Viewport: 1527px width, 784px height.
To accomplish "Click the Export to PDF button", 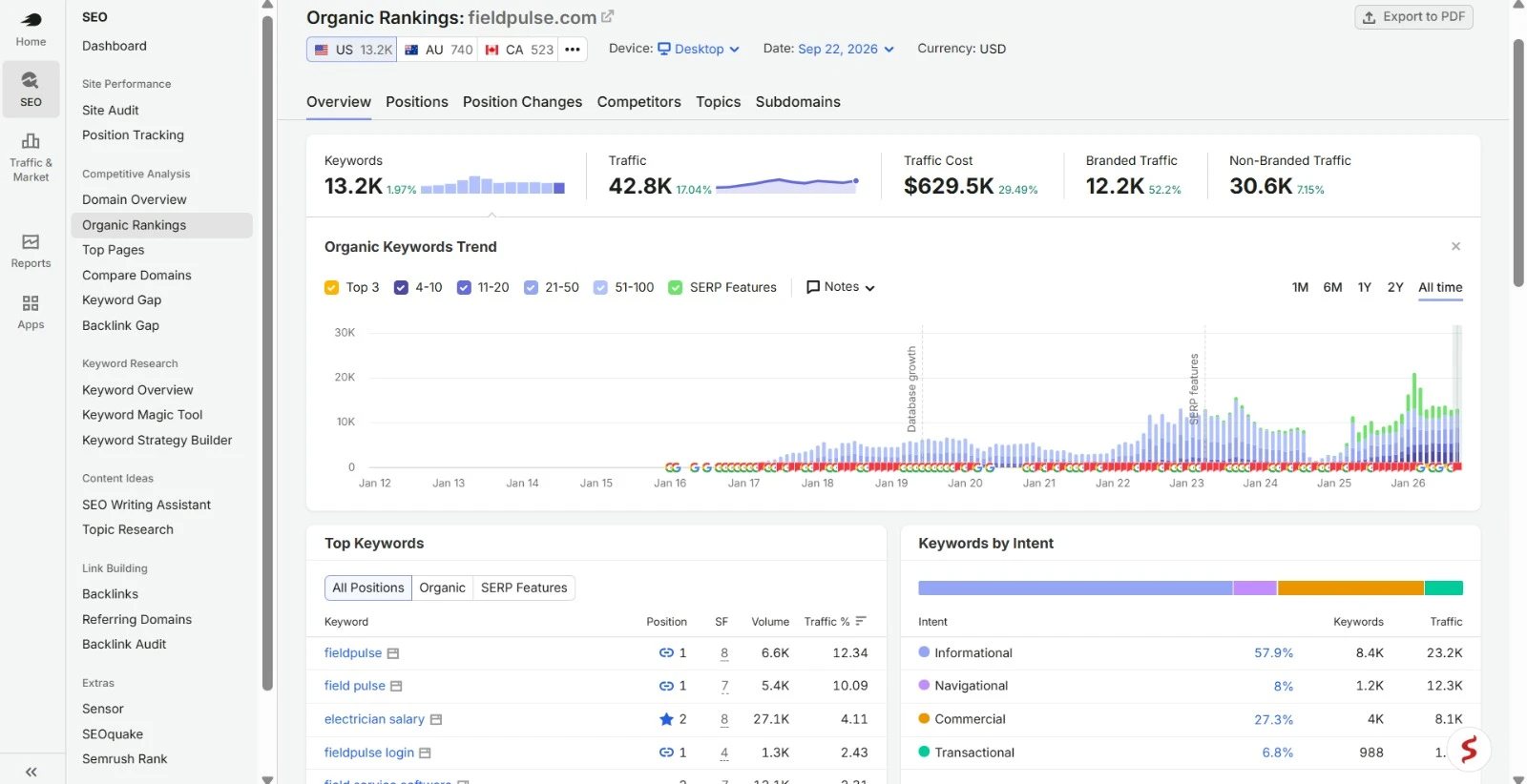I will (1413, 17).
